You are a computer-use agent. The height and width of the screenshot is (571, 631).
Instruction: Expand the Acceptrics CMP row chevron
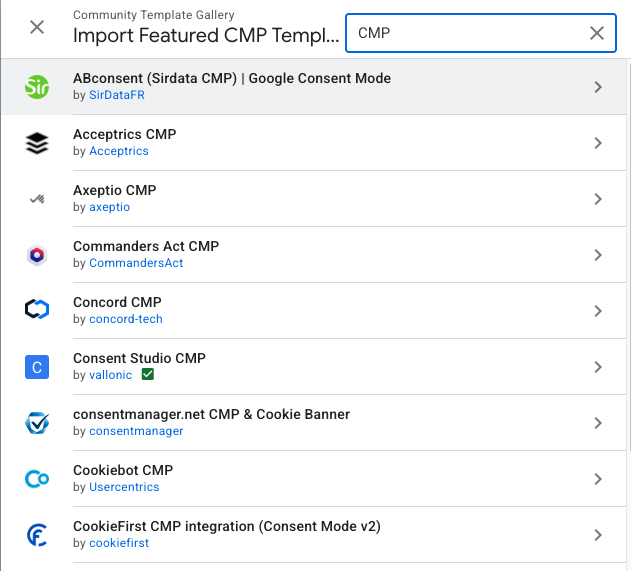[x=598, y=143]
